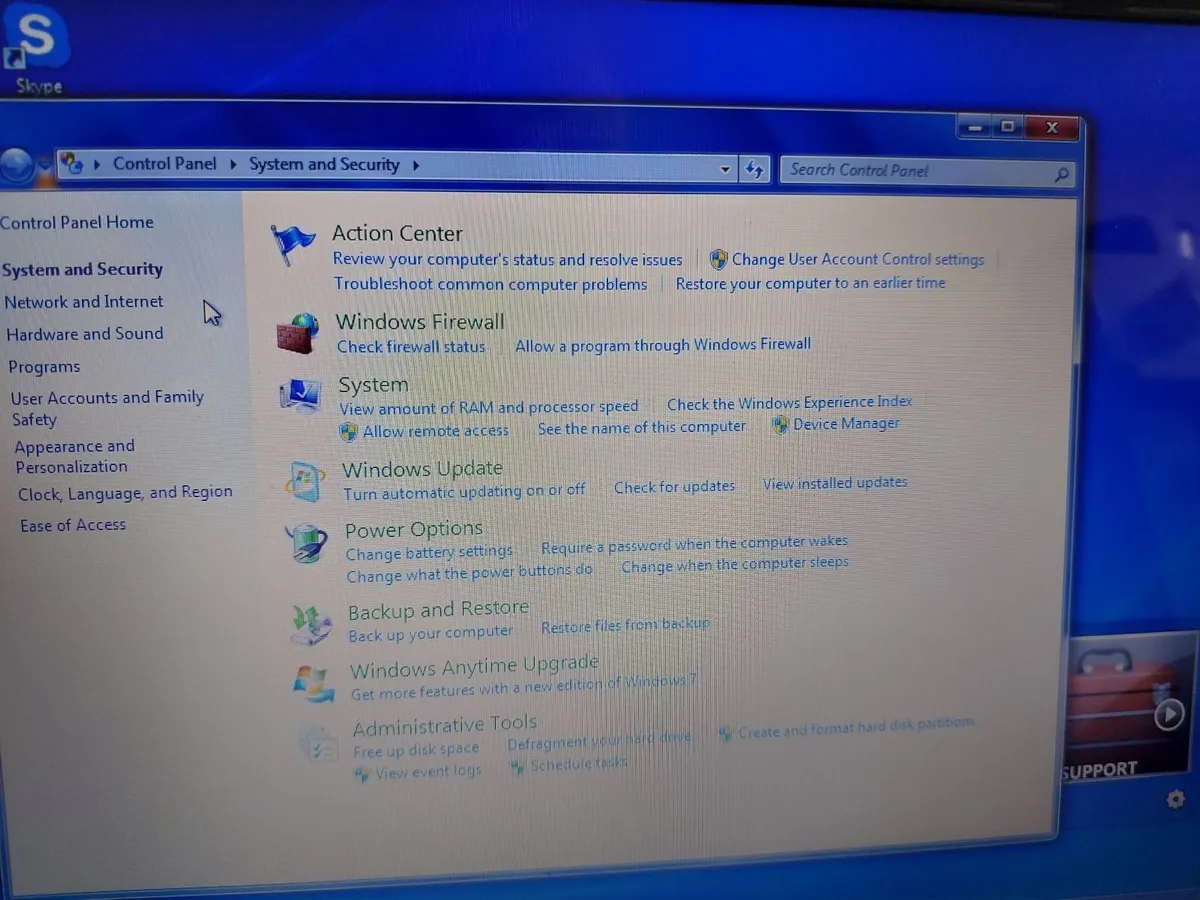Open the Administrative Tools icon
The height and width of the screenshot is (900, 1200).
tap(319, 744)
